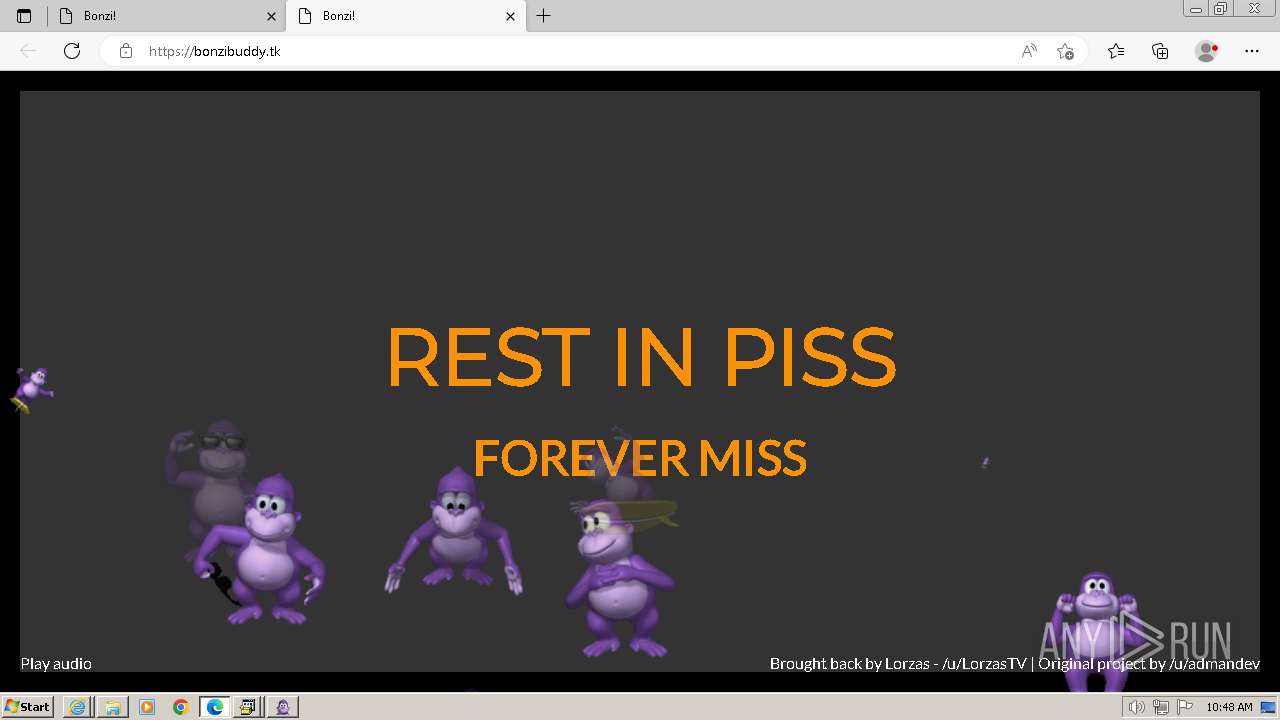This screenshot has height=720, width=1280.
Task: Open Settings and more menu
Action: (1252, 51)
